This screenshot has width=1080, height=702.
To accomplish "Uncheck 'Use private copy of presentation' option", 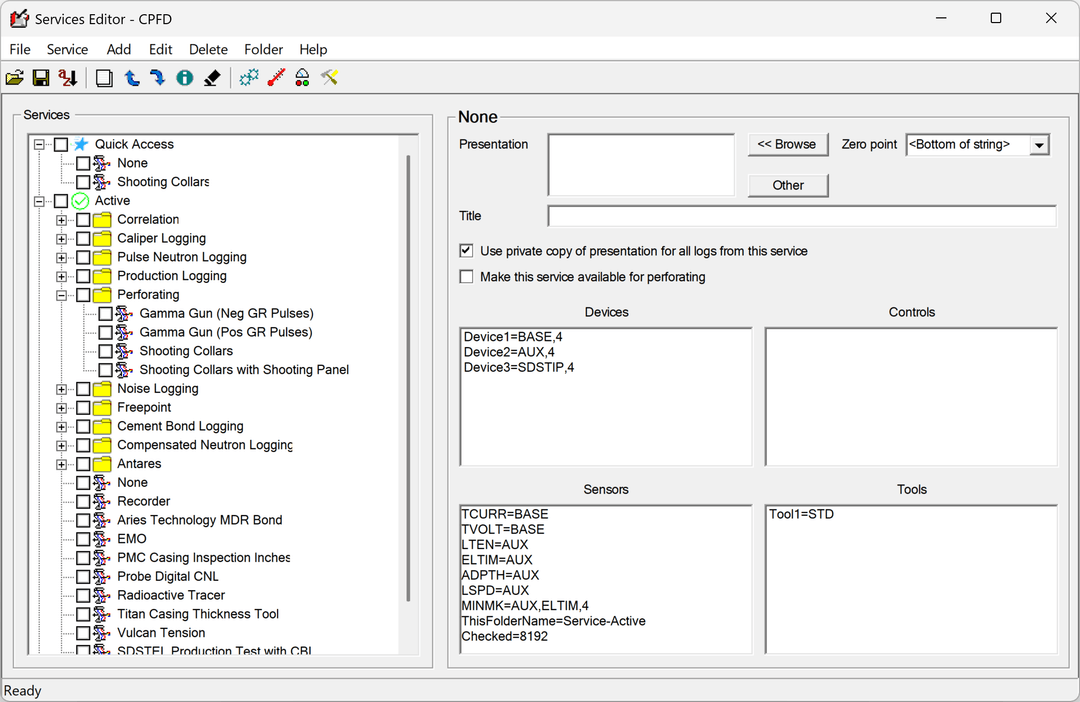I will coord(466,251).
